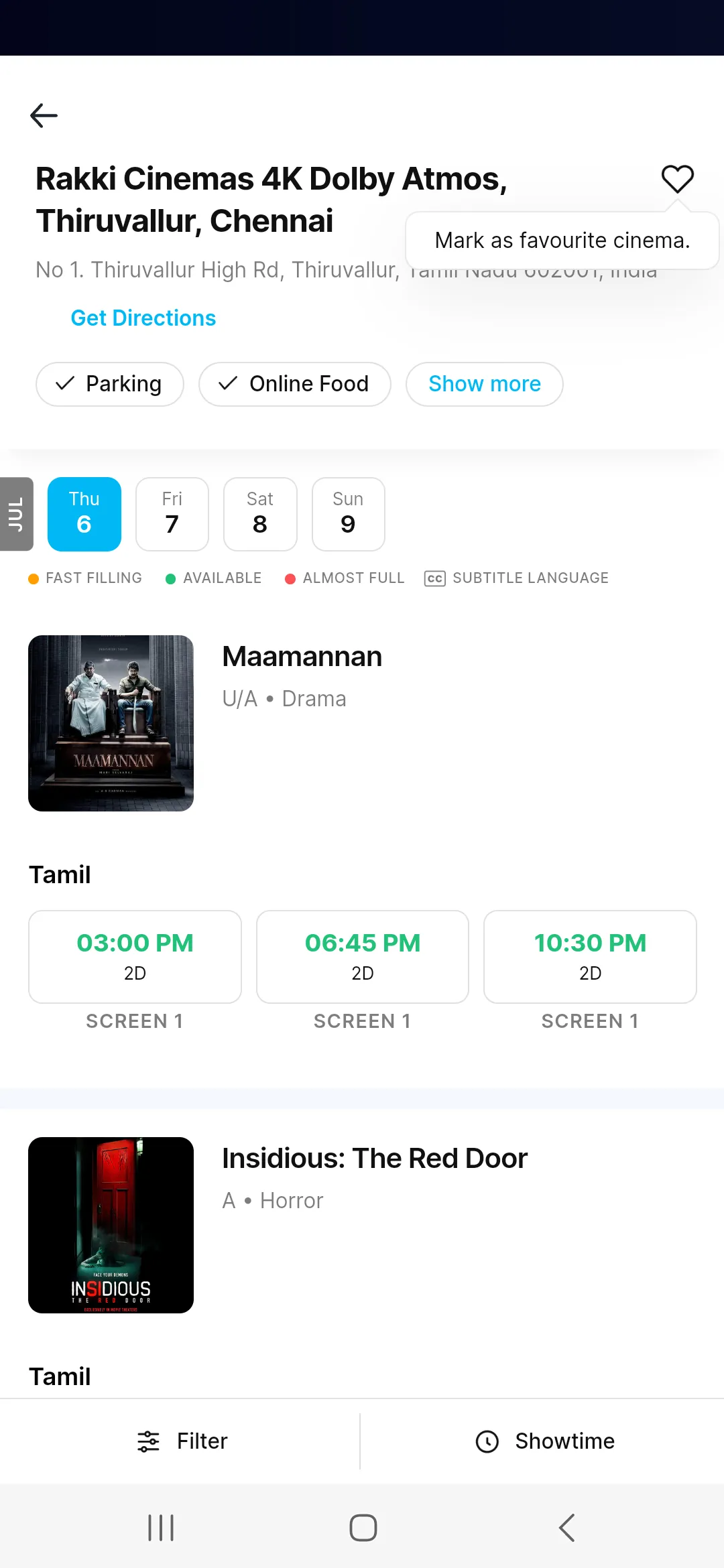Open the Maamannan movie poster
This screenshot has width=724, height=1568.
click(x=111, y=723)
